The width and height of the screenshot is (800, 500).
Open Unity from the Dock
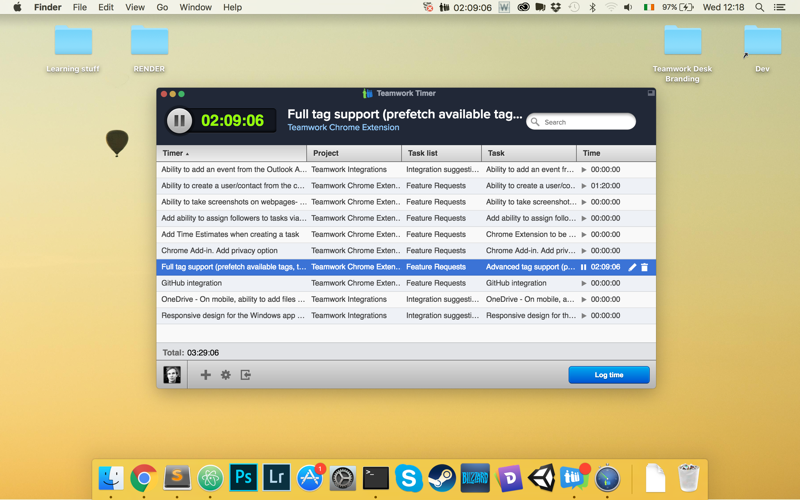coord(541,478)
